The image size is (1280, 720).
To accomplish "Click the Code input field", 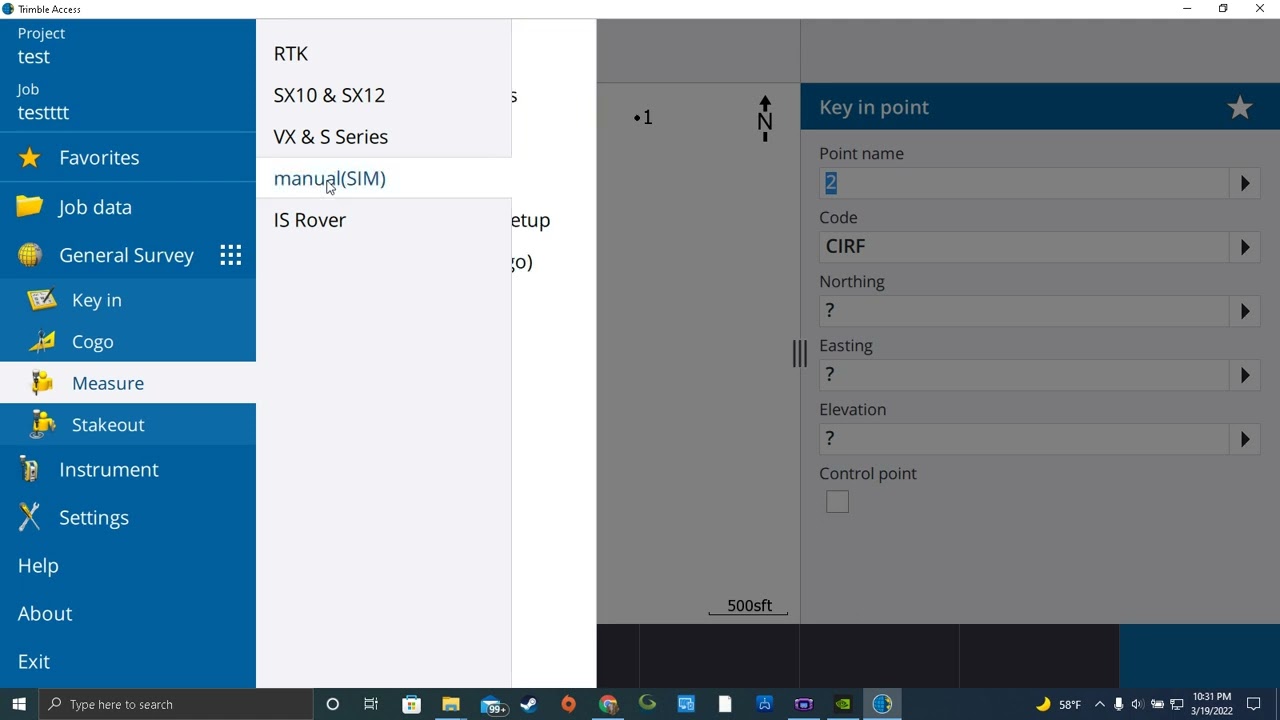I will click(1024, 247).
